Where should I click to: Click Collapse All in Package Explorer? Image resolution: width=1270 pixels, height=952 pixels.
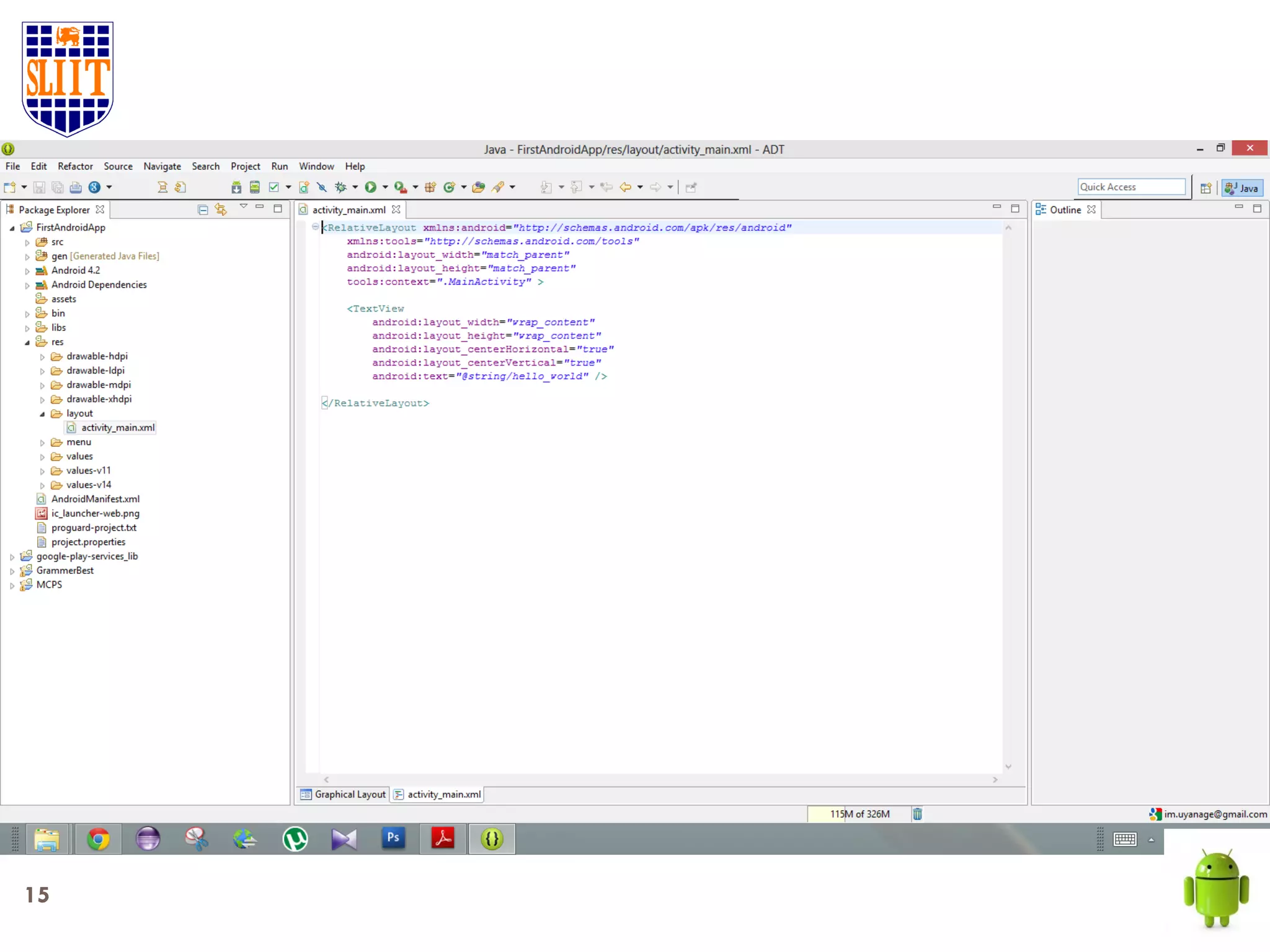(x=203, y=209)
